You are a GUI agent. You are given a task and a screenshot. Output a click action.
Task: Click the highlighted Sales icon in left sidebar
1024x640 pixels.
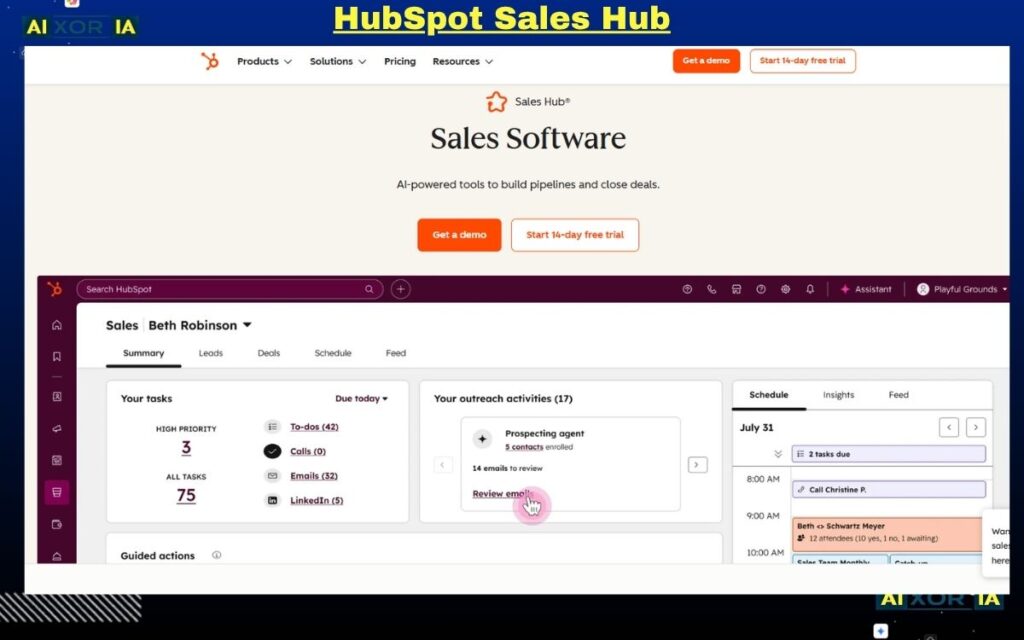pos(57,492)
